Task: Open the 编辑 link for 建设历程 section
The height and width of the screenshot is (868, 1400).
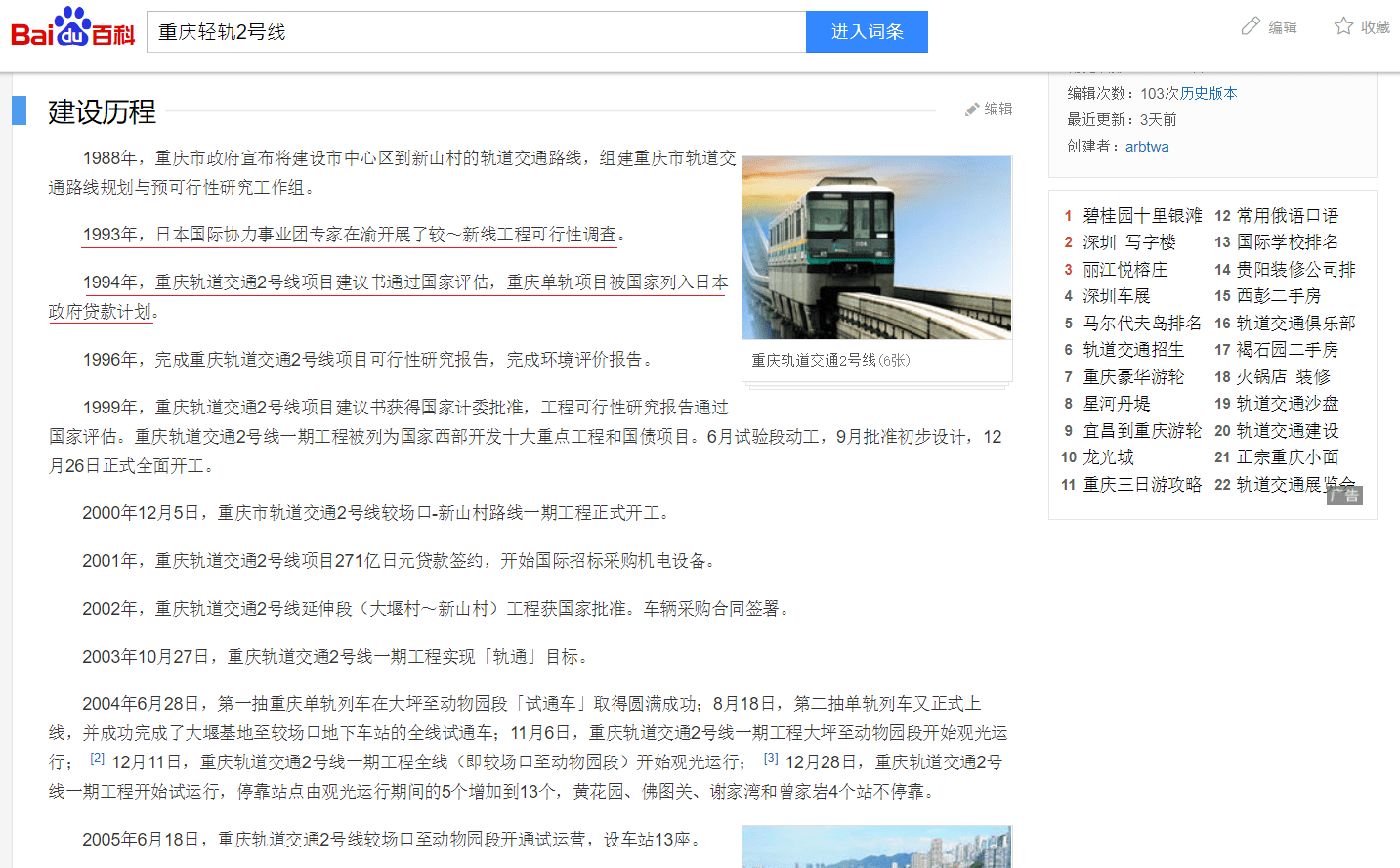Action: (x=998, y=108)
